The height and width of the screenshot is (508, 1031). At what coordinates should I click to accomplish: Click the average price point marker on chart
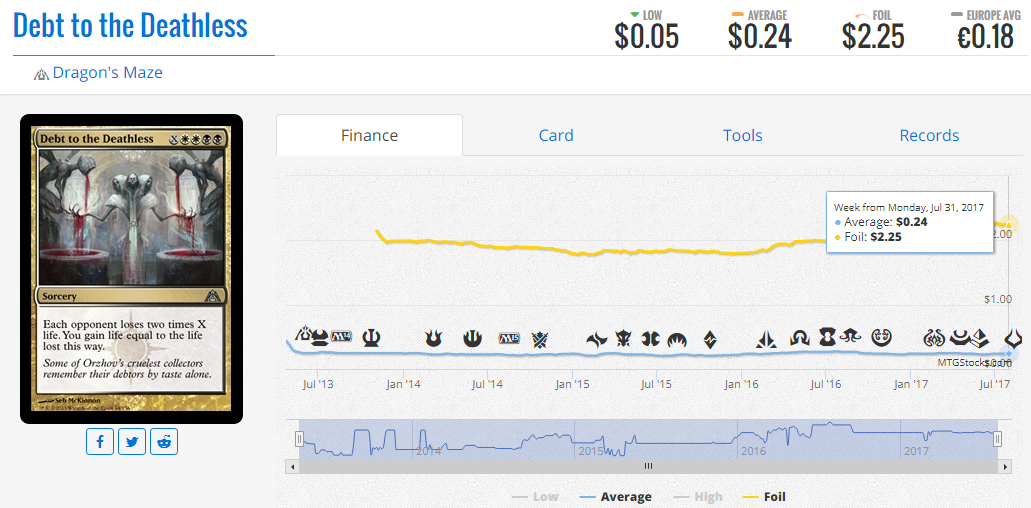pyautogui.click(x=1009, y=354)
